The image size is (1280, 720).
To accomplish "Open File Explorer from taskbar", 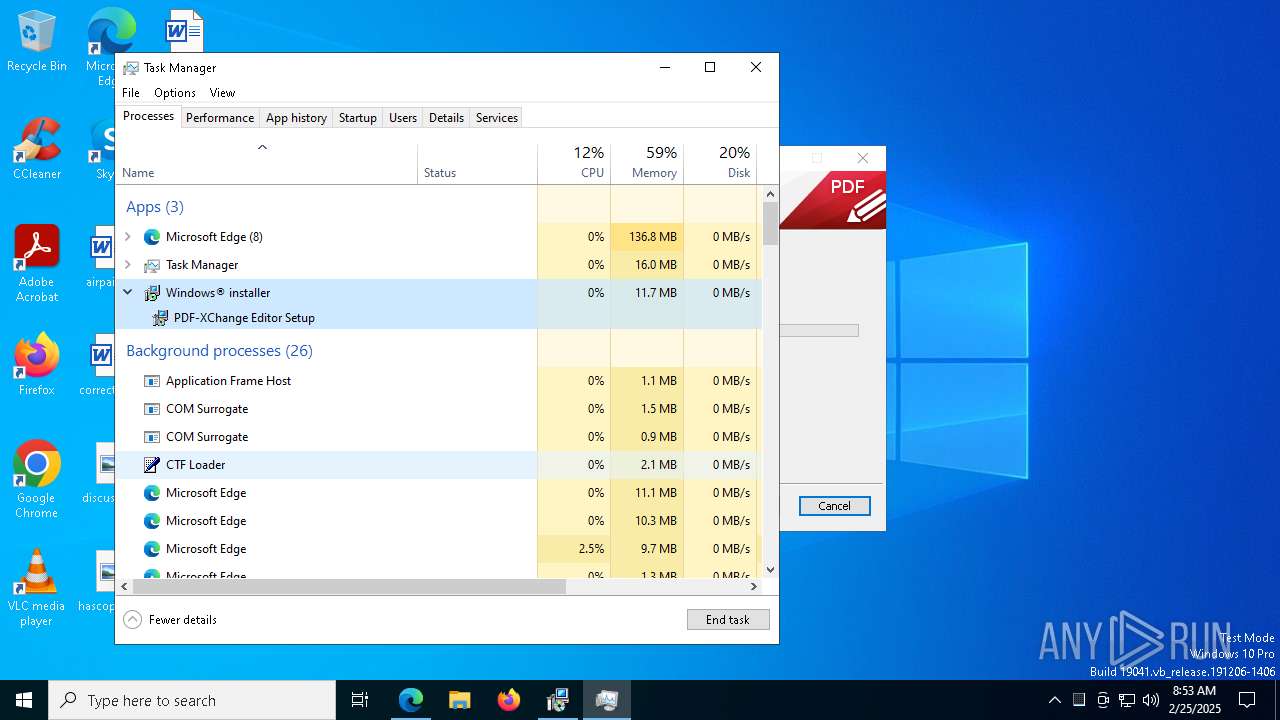I will [459, 700].
